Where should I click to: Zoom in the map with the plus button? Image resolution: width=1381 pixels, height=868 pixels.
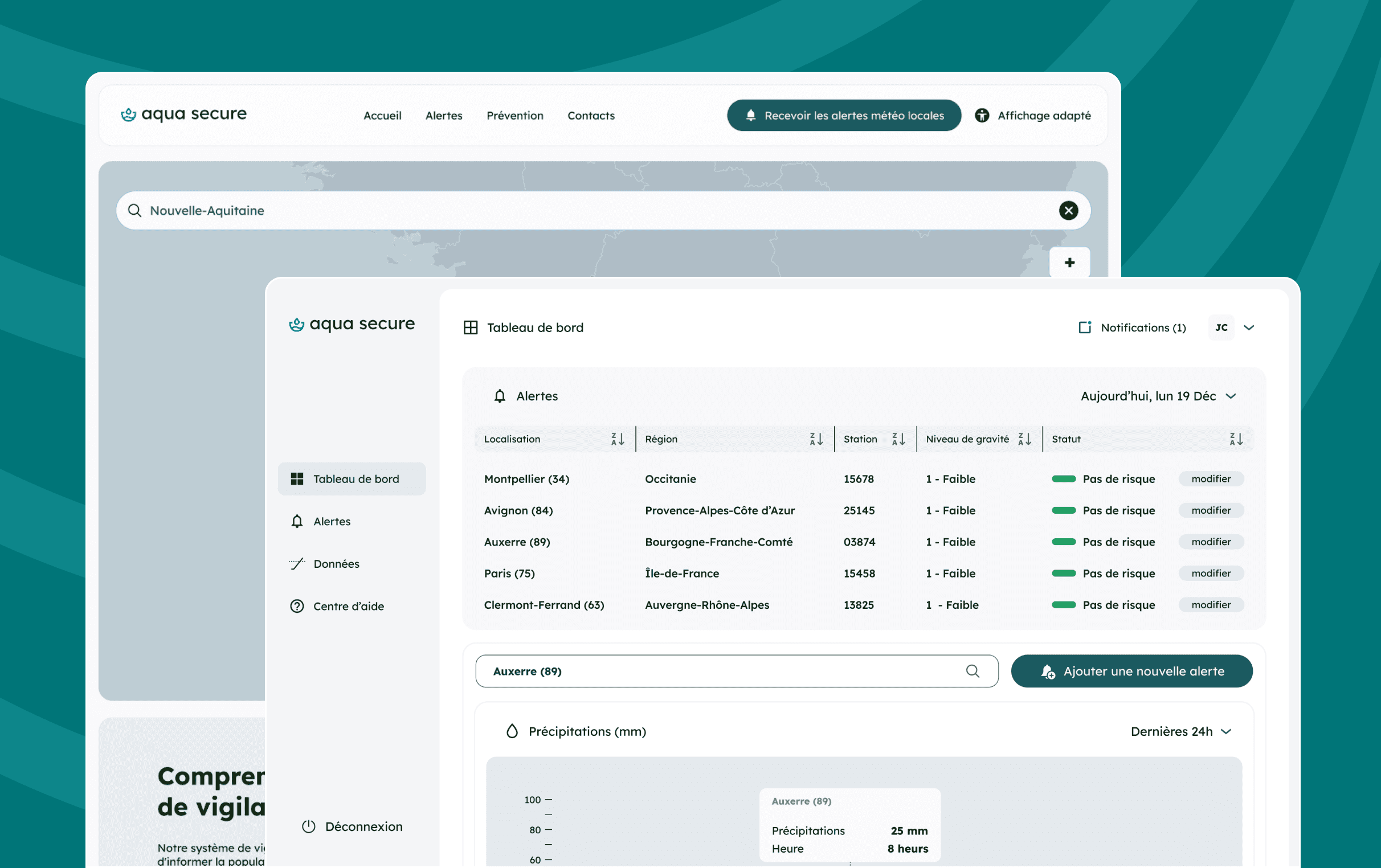(1069, 263)
